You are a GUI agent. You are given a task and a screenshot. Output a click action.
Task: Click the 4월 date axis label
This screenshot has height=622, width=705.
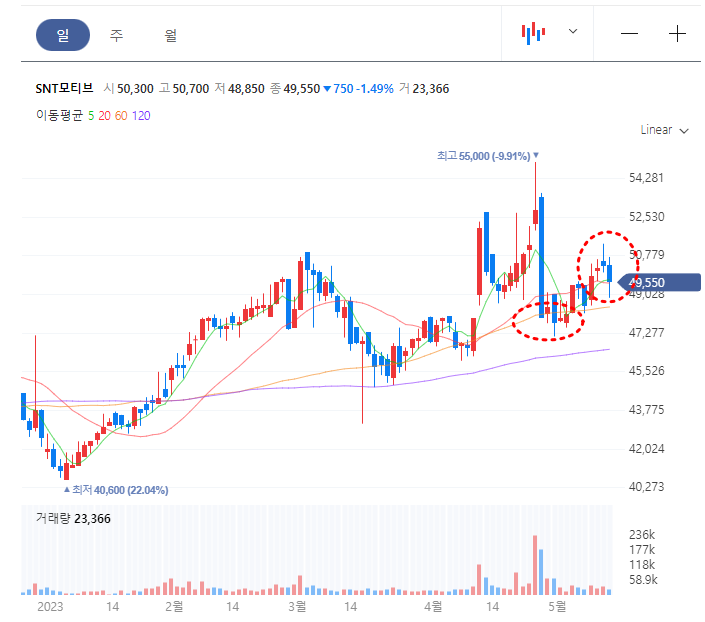click(x=433, y=607)
